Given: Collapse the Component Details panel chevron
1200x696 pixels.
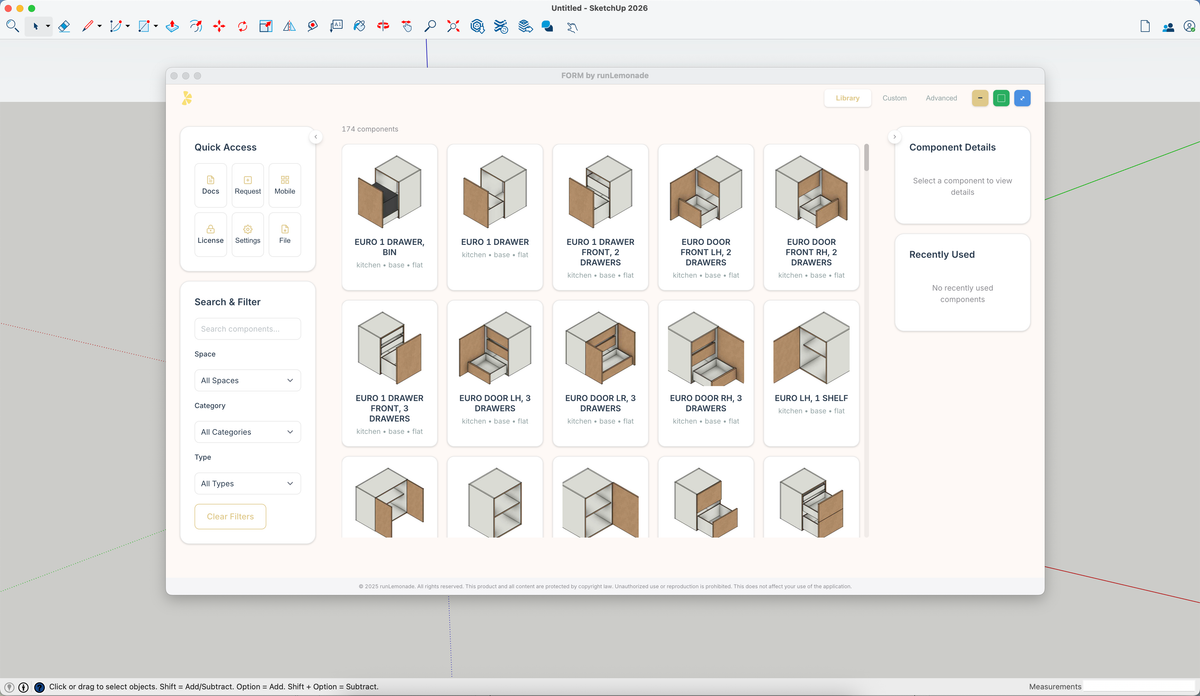Looking at the screenshot, I should pos(894,137).
